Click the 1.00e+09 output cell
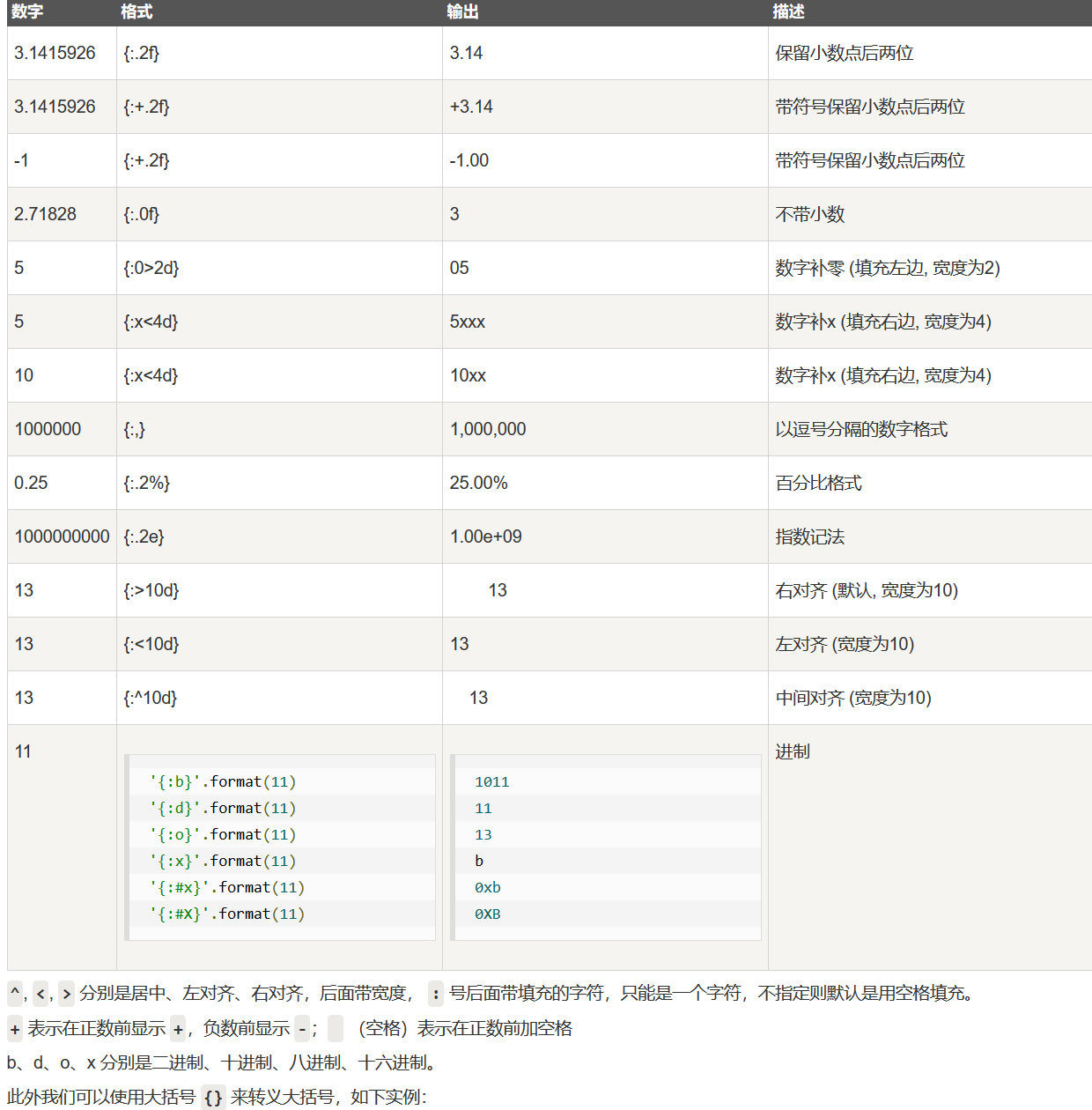This screenshot has width=1092, height=1110. click(x=605, y=536)
